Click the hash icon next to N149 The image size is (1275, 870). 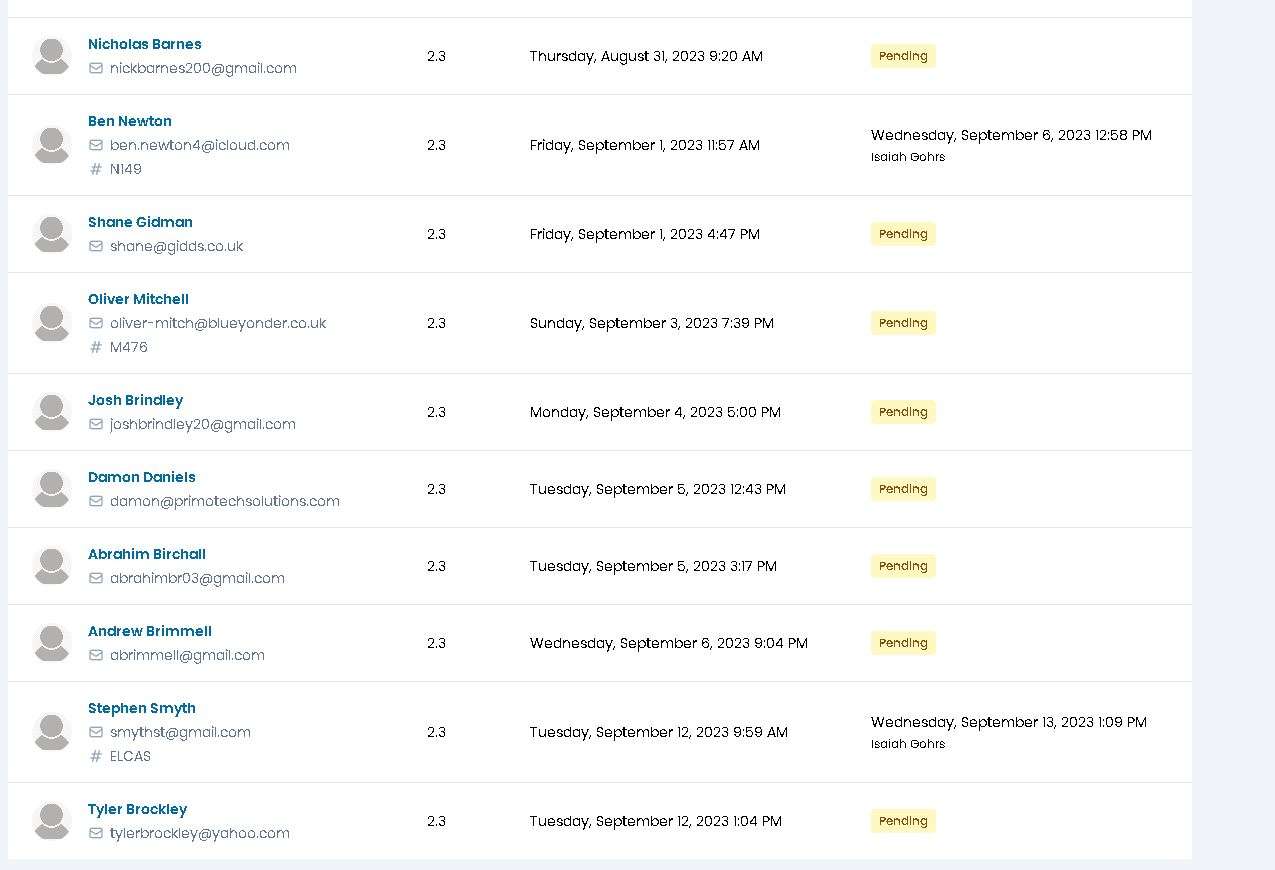pyautogui.click(x=96, y=169)
